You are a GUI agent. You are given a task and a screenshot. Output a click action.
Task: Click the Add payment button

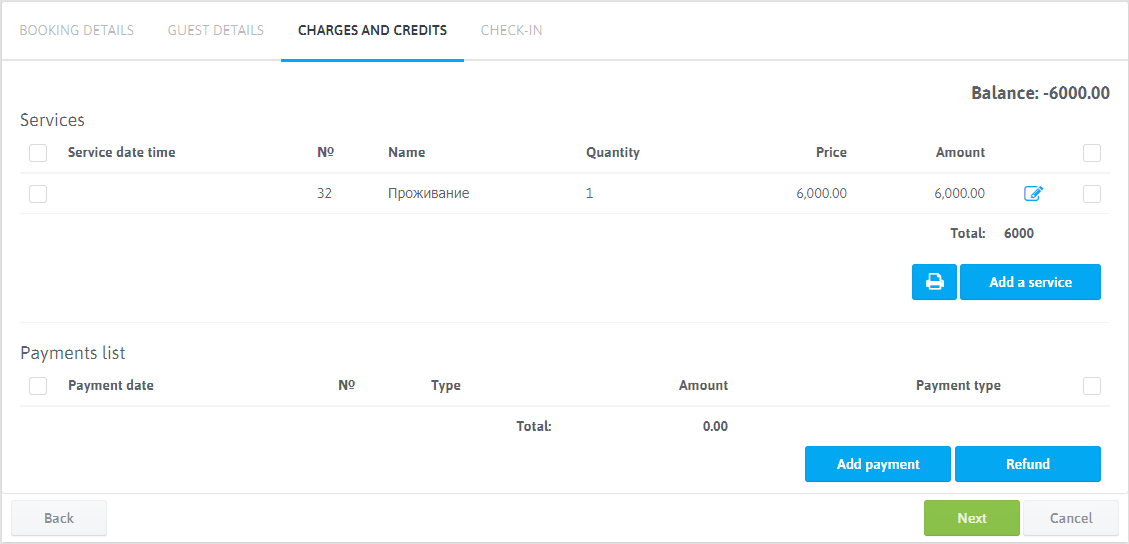pos(878,464)
